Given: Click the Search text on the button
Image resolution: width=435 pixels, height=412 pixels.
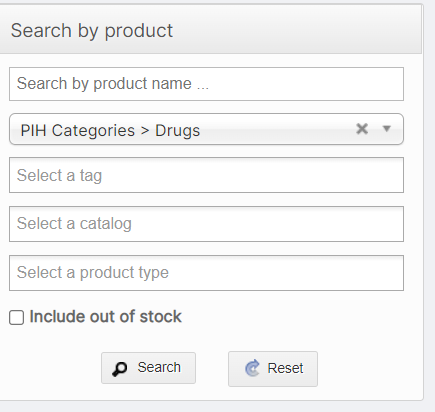Looking at the screenshot, I should (x=159, y=367).
